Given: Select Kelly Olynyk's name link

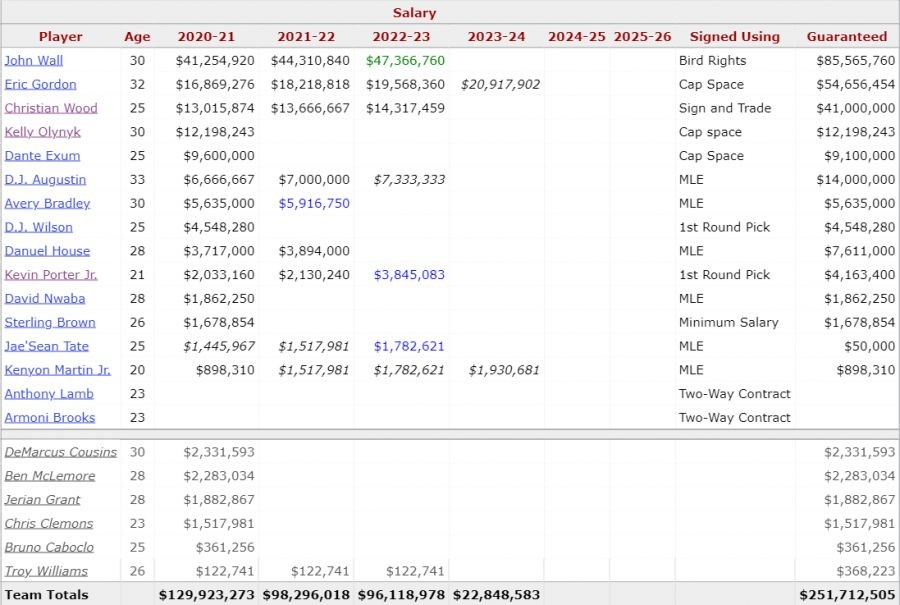Looking at the screenshot, I should tap(43, 132).
